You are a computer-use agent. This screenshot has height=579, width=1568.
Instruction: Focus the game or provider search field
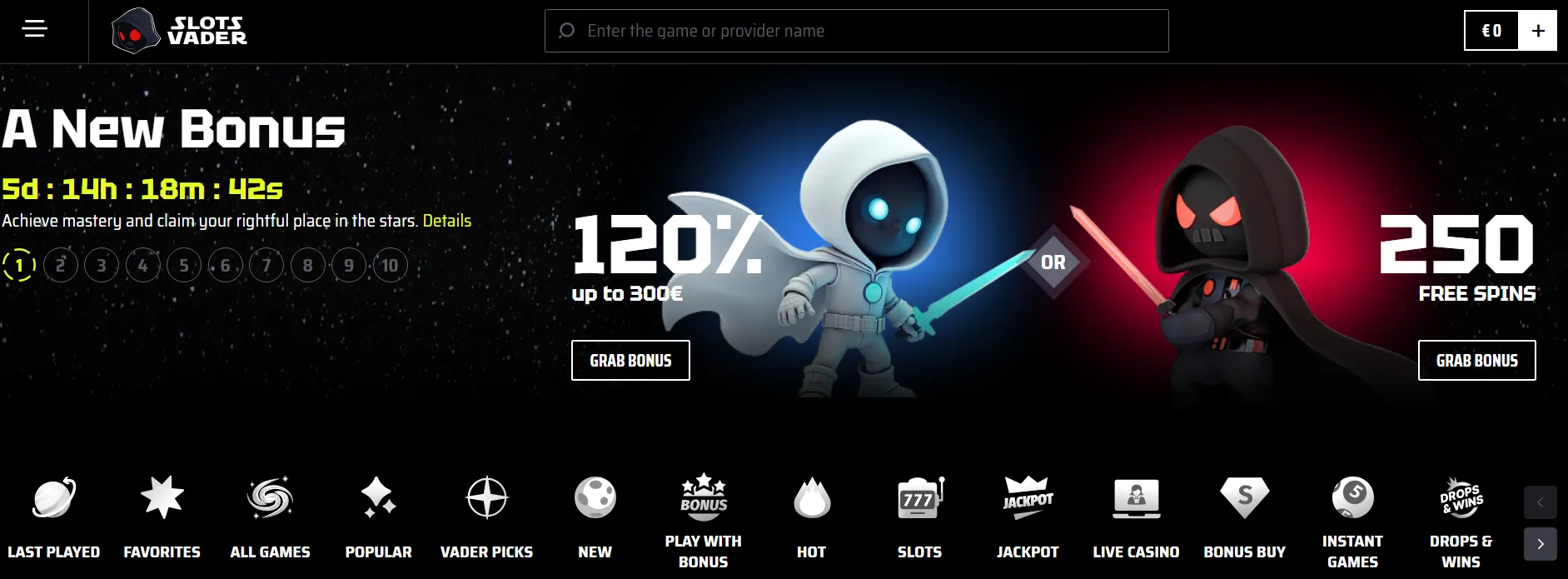pyautogui.click(x=857, y=31)
